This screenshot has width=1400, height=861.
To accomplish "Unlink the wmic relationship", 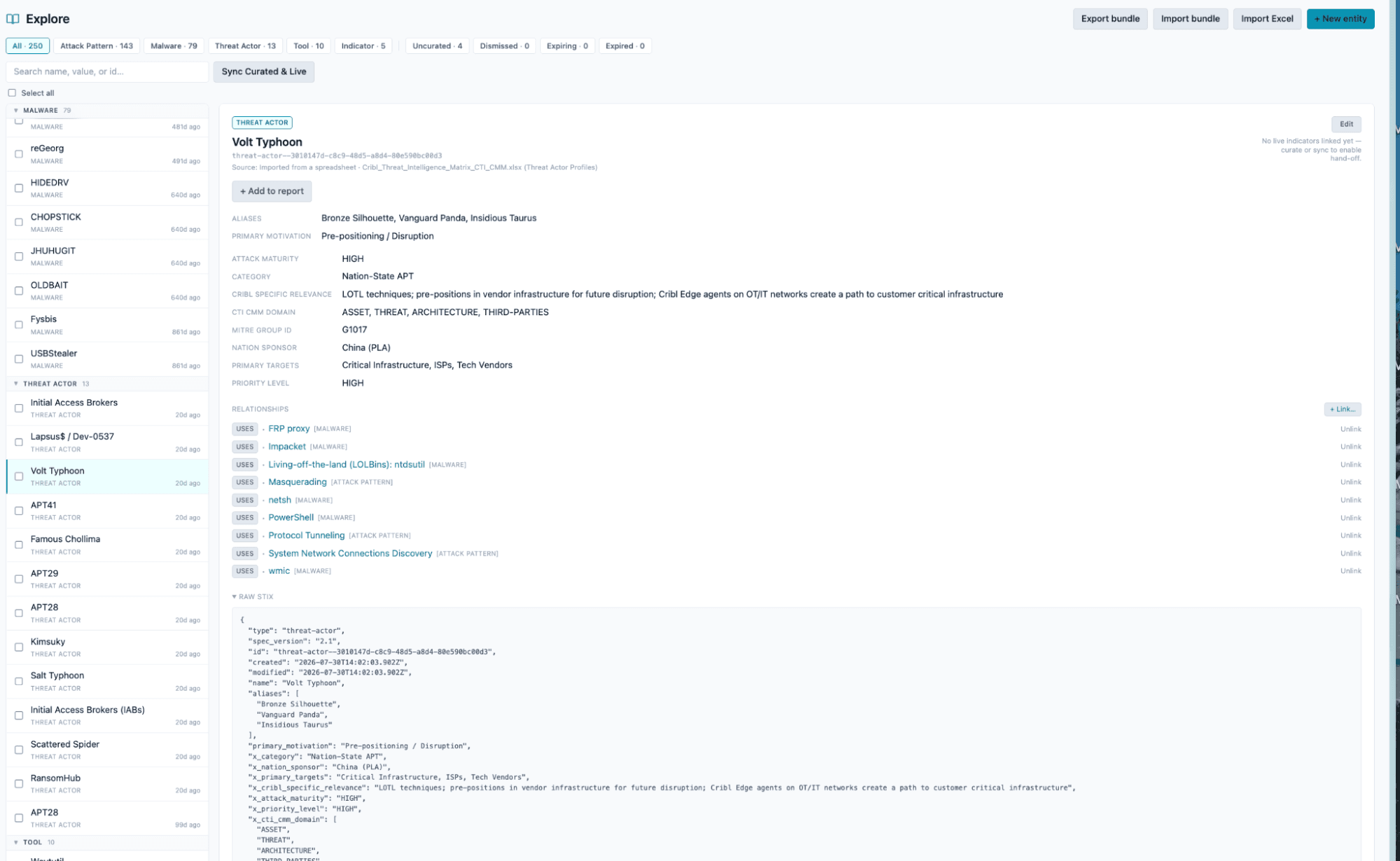I will (1350, 571).
